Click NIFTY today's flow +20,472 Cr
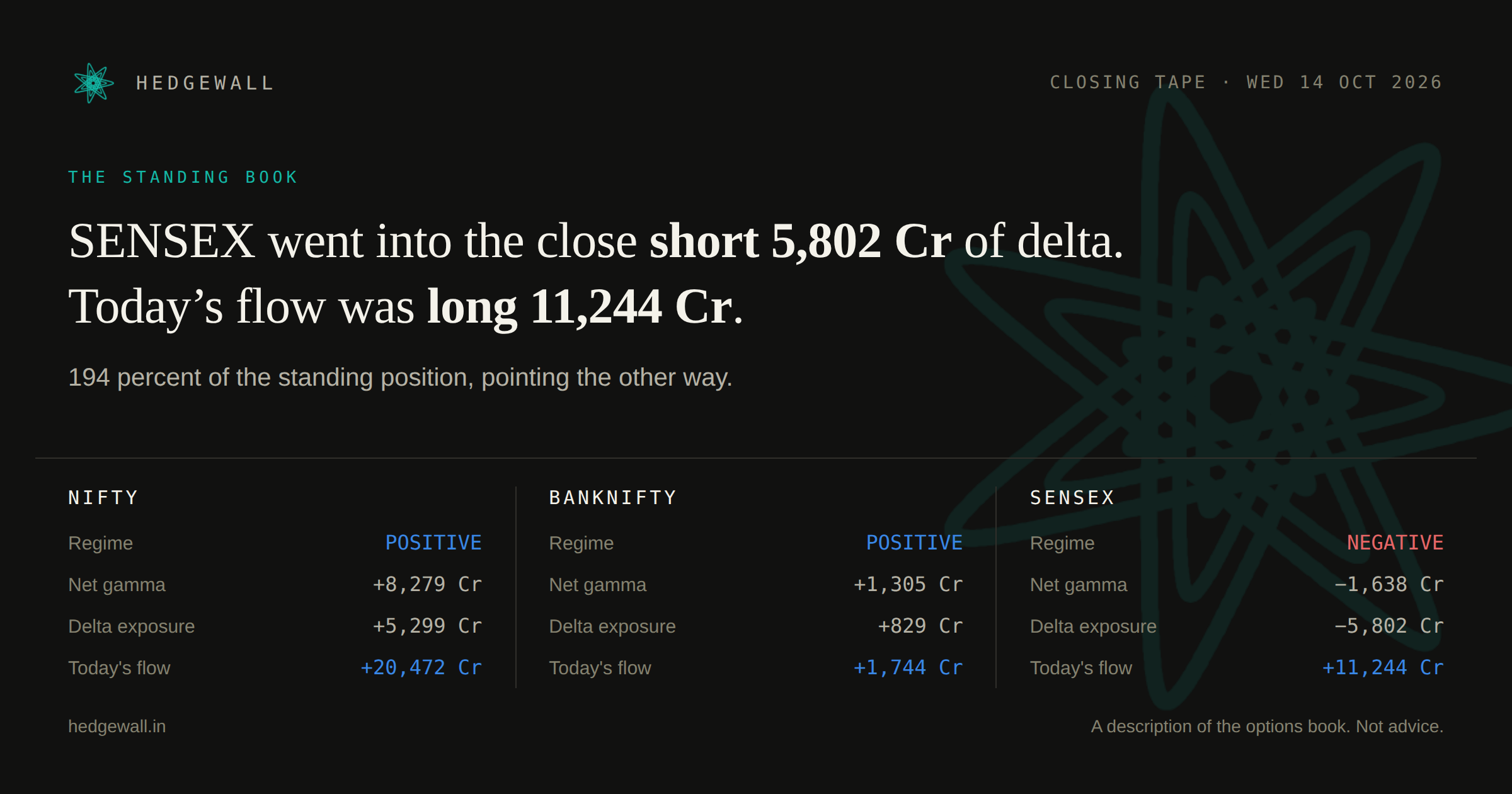 [x=421, y=667]
